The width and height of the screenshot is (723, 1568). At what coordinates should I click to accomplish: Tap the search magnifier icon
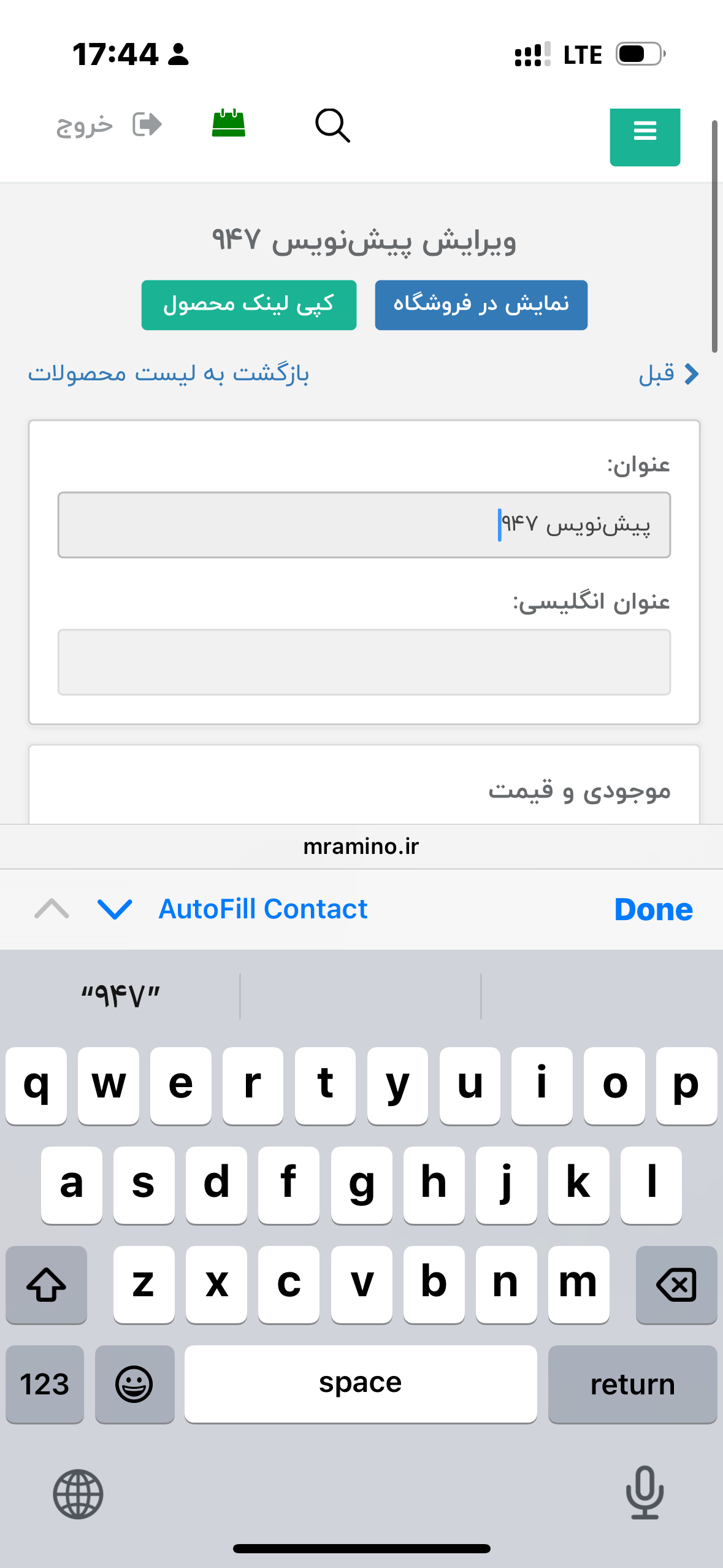point(332,126)
